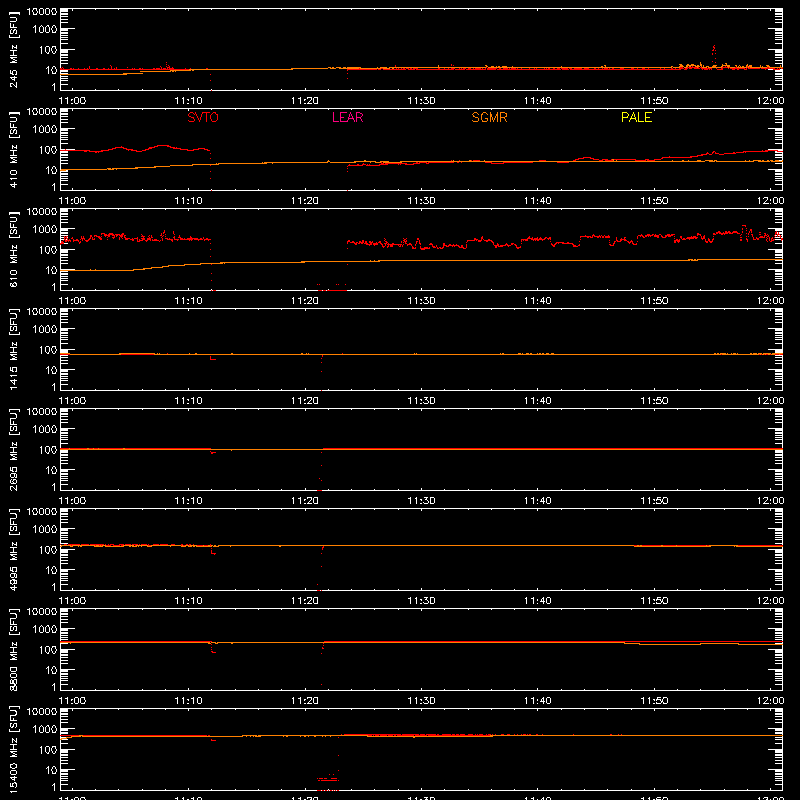The height and width of the screenshot is (800, 800).
Task: Select the 410 MHz [SFU] axis label
Action: pyautogui.click(x=14, y=149)
